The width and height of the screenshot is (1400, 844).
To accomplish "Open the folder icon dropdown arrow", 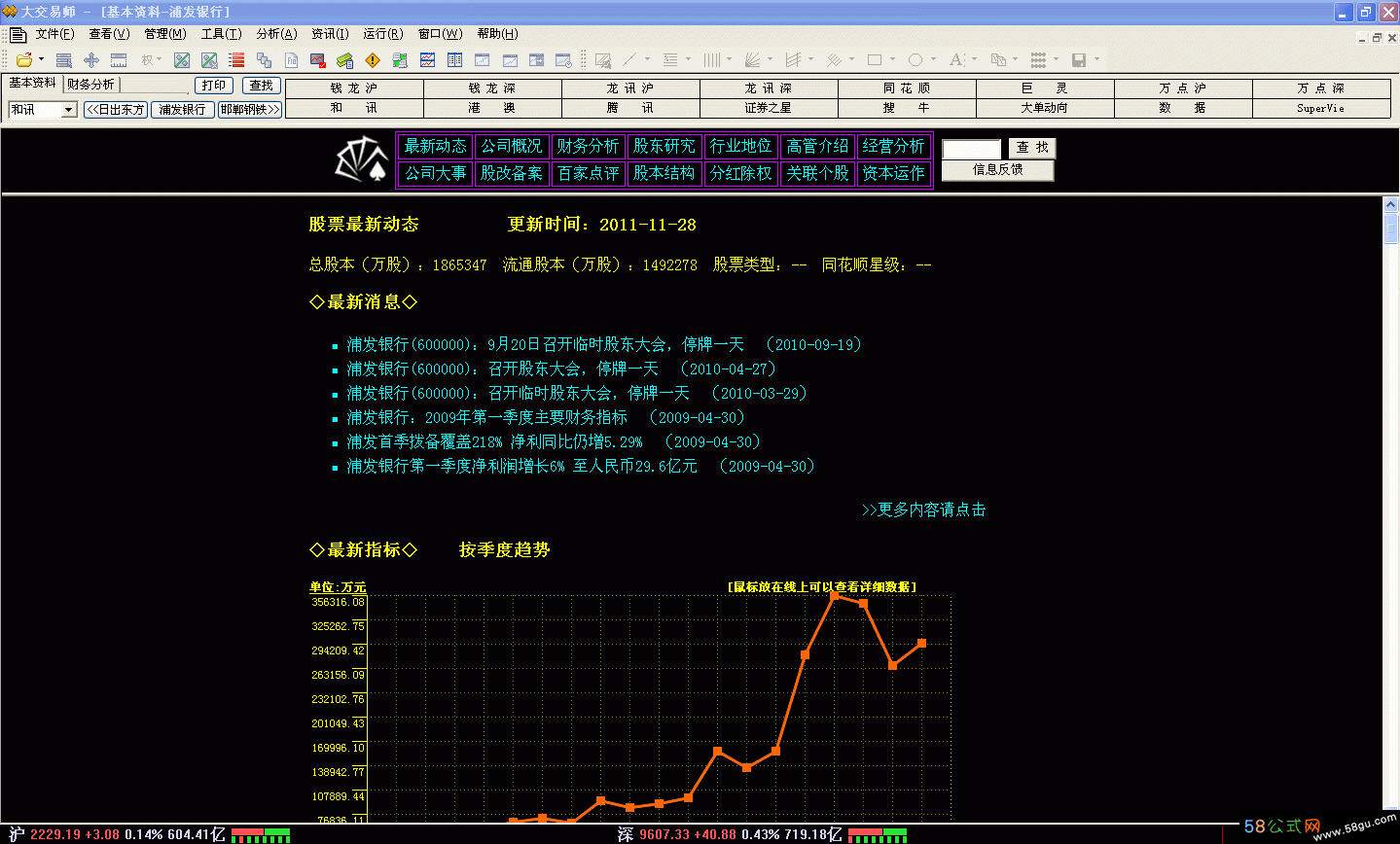I will pos(41,59).
